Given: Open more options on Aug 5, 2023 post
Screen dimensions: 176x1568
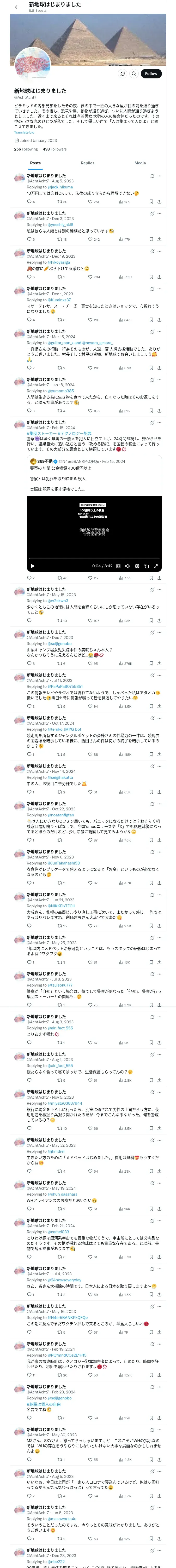Looking at the screenshot, I should pos(160,176).
